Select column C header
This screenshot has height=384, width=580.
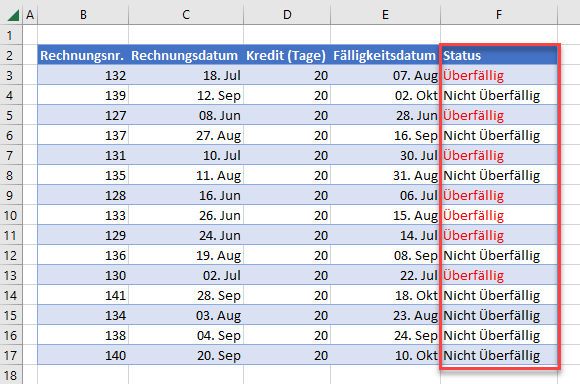[x=186, y=15]
